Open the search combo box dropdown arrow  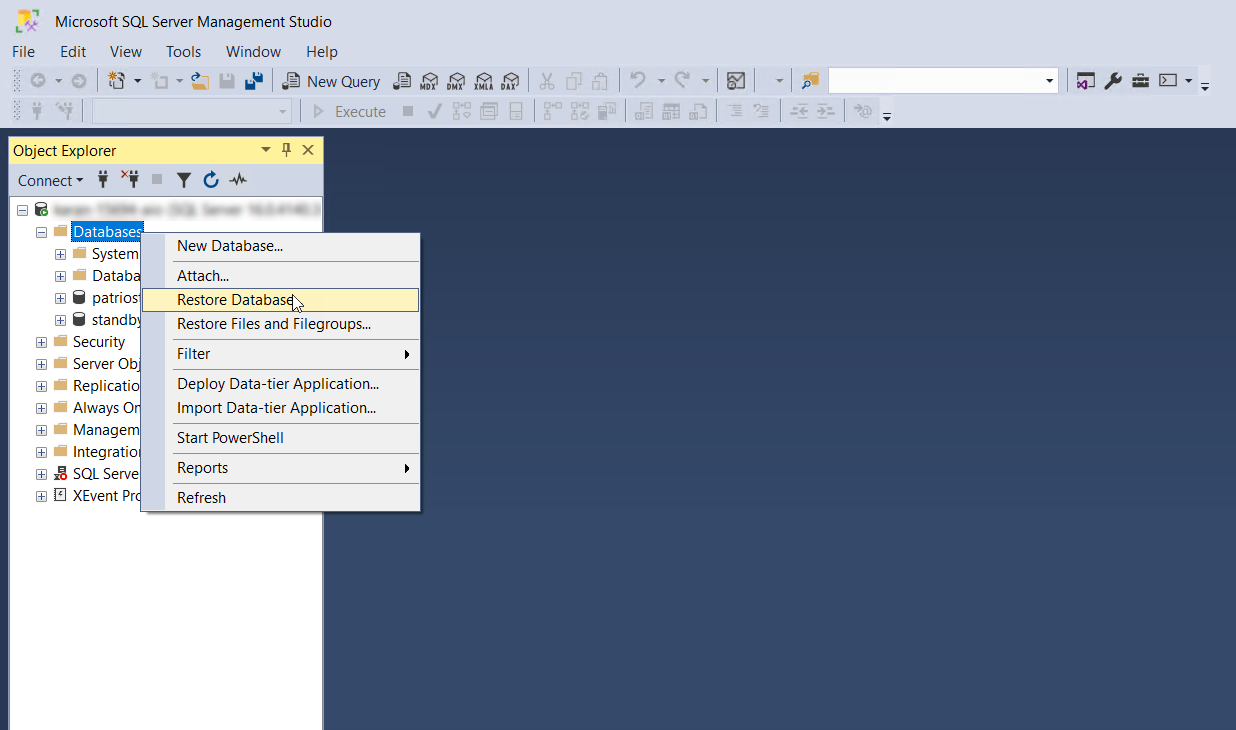coord(1049,81)
